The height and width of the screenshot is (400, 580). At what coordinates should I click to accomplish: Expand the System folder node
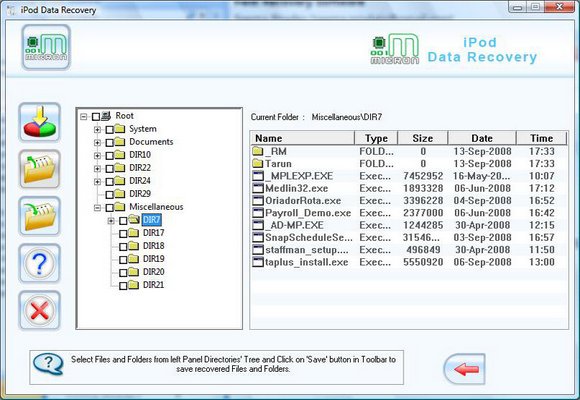coord(97,130)
